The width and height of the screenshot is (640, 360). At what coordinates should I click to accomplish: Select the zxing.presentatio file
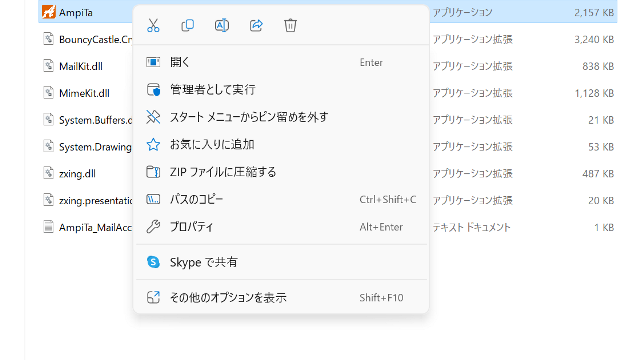pyautogui.click(x=96, y=200)
